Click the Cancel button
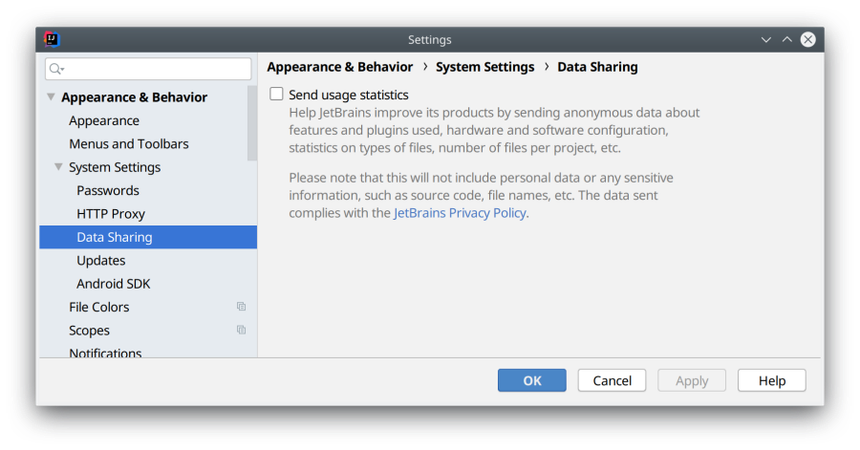The image size is (860, 450). coord(611,380)
